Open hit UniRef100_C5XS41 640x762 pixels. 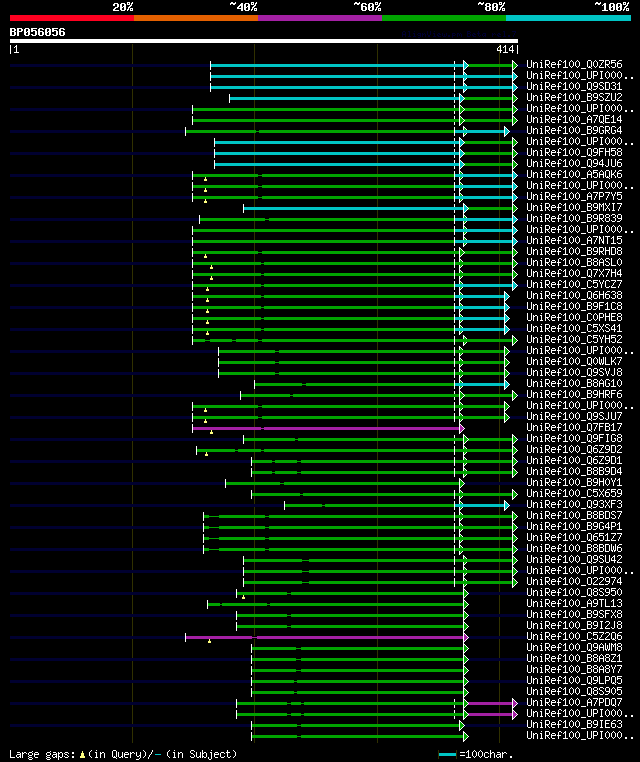pyautogui.click(x=574, y=329)
